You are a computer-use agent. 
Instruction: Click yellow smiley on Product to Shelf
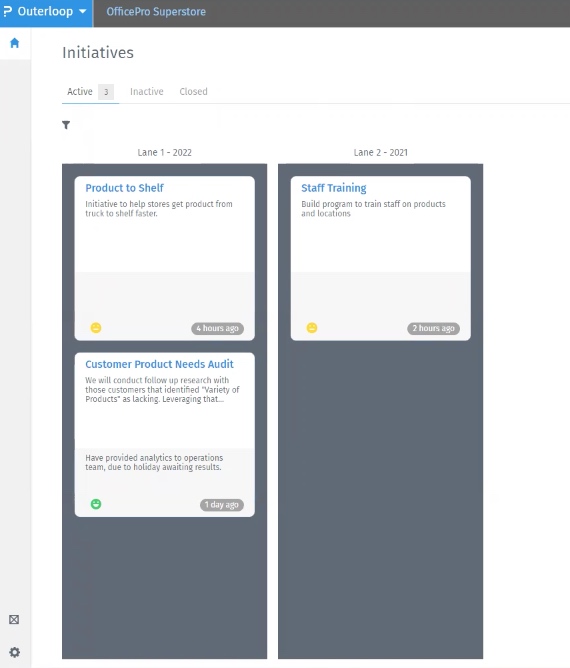coord(96,328)
